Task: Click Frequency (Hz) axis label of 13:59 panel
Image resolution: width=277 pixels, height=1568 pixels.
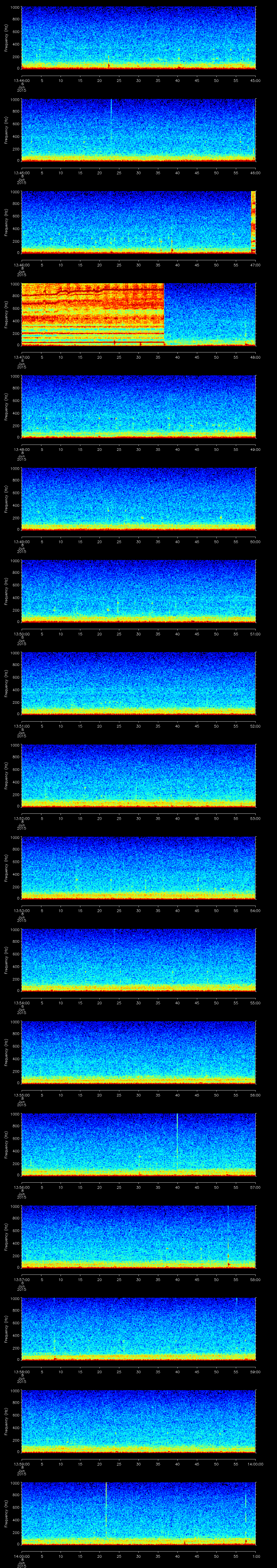Action: point(6,1421)
